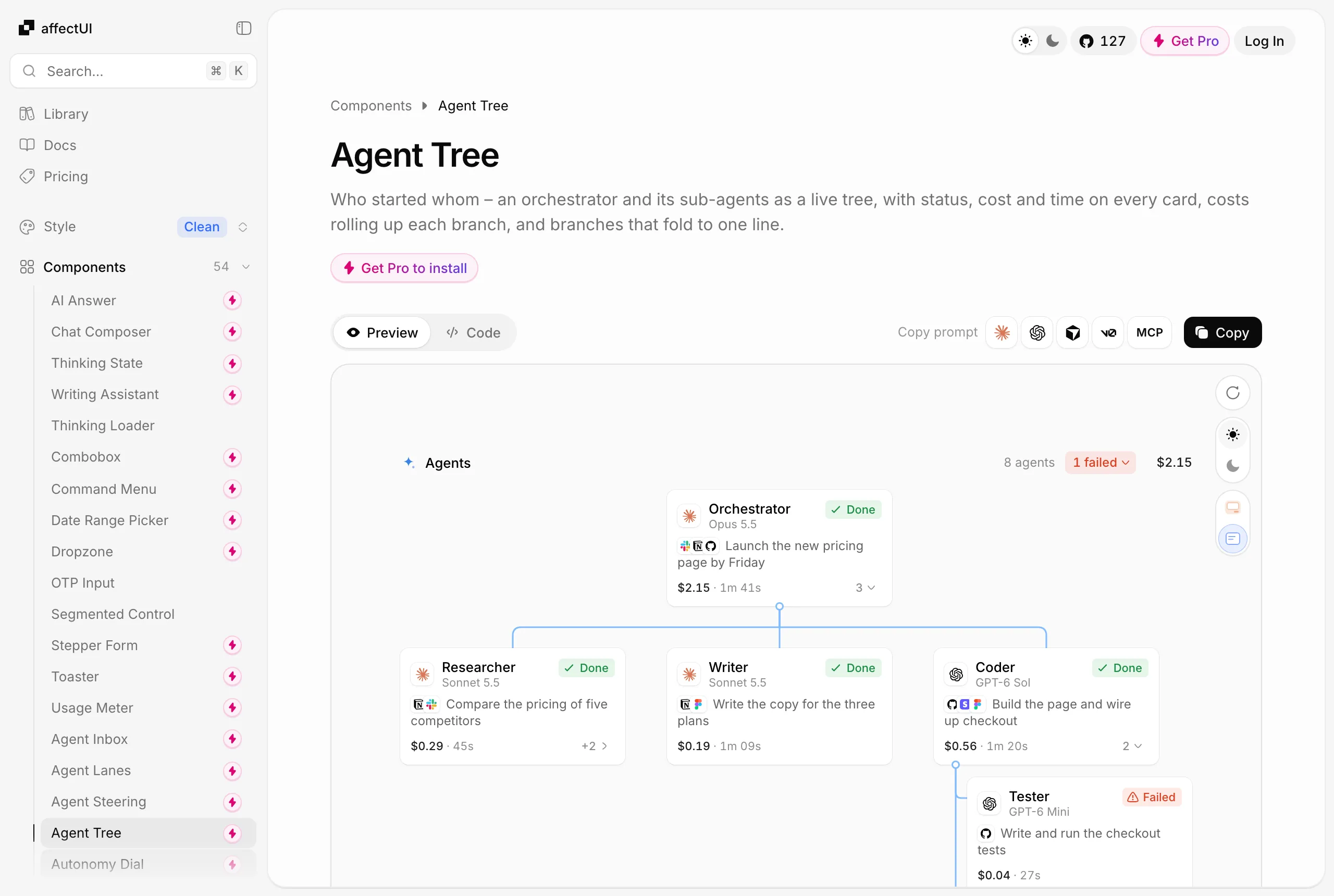Open the Style selector showing Clean
The image size is (1334, 896).
(134, 227)
